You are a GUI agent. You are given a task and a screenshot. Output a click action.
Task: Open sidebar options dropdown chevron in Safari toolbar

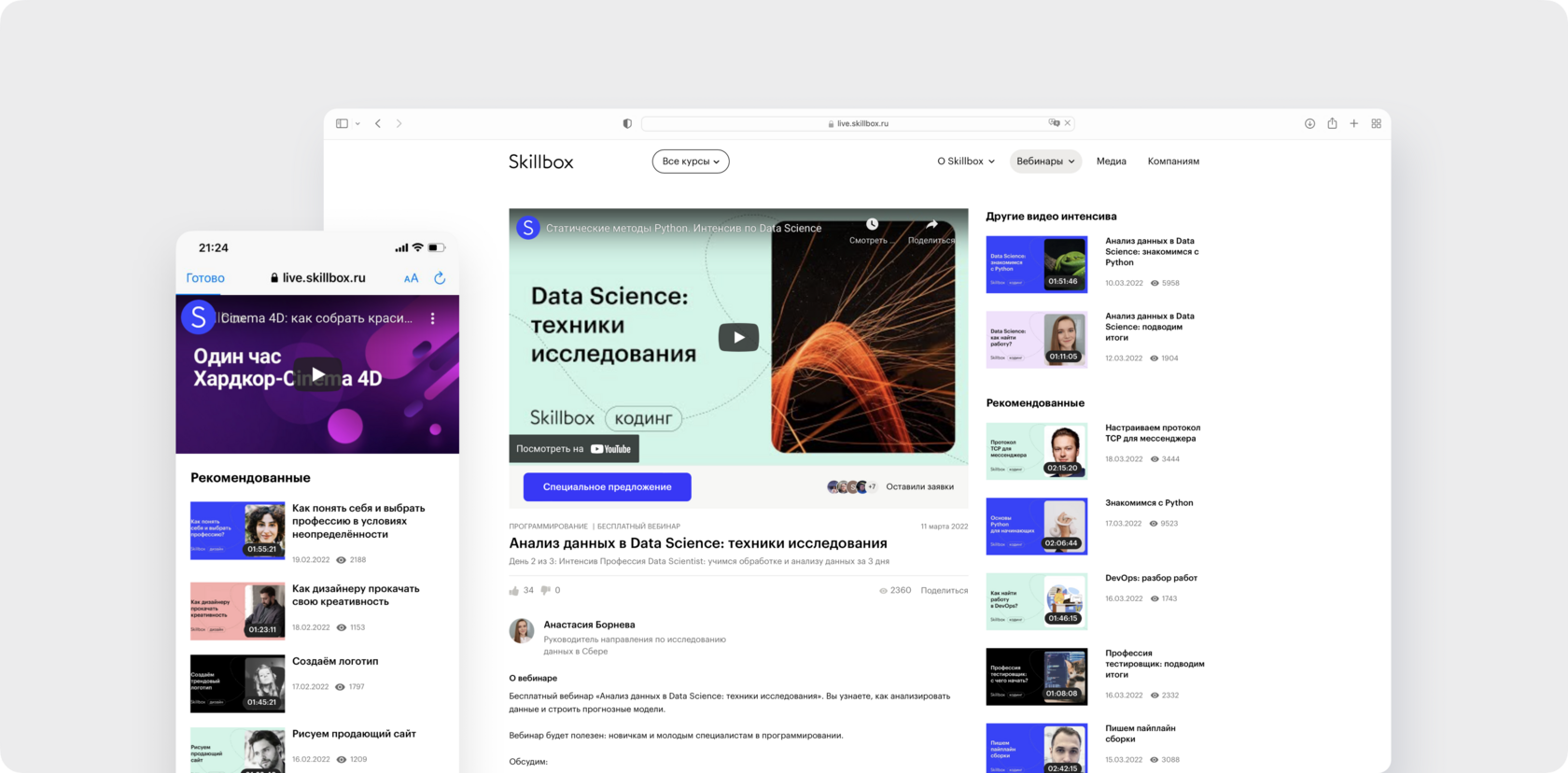click(x=357, y=123)
